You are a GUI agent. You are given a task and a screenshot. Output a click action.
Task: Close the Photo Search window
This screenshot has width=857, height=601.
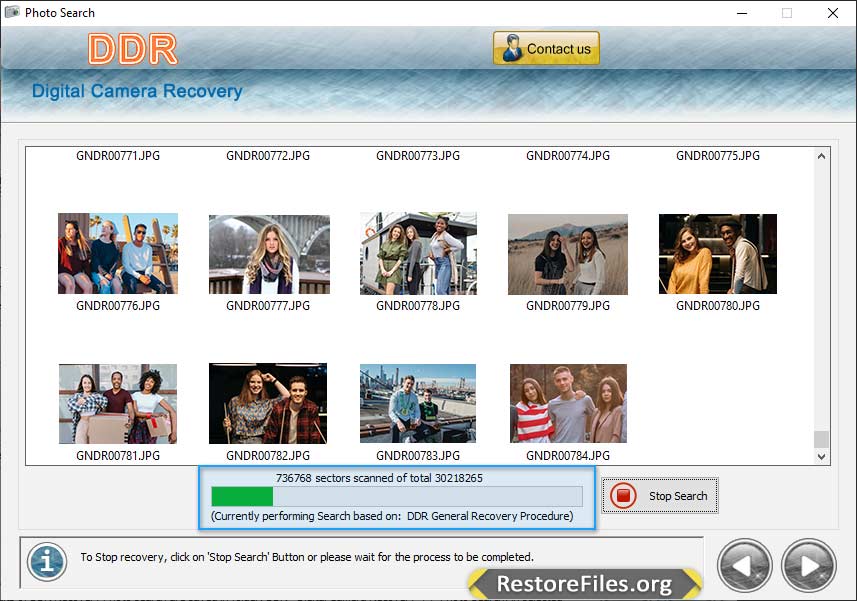[x=832, y=13]
